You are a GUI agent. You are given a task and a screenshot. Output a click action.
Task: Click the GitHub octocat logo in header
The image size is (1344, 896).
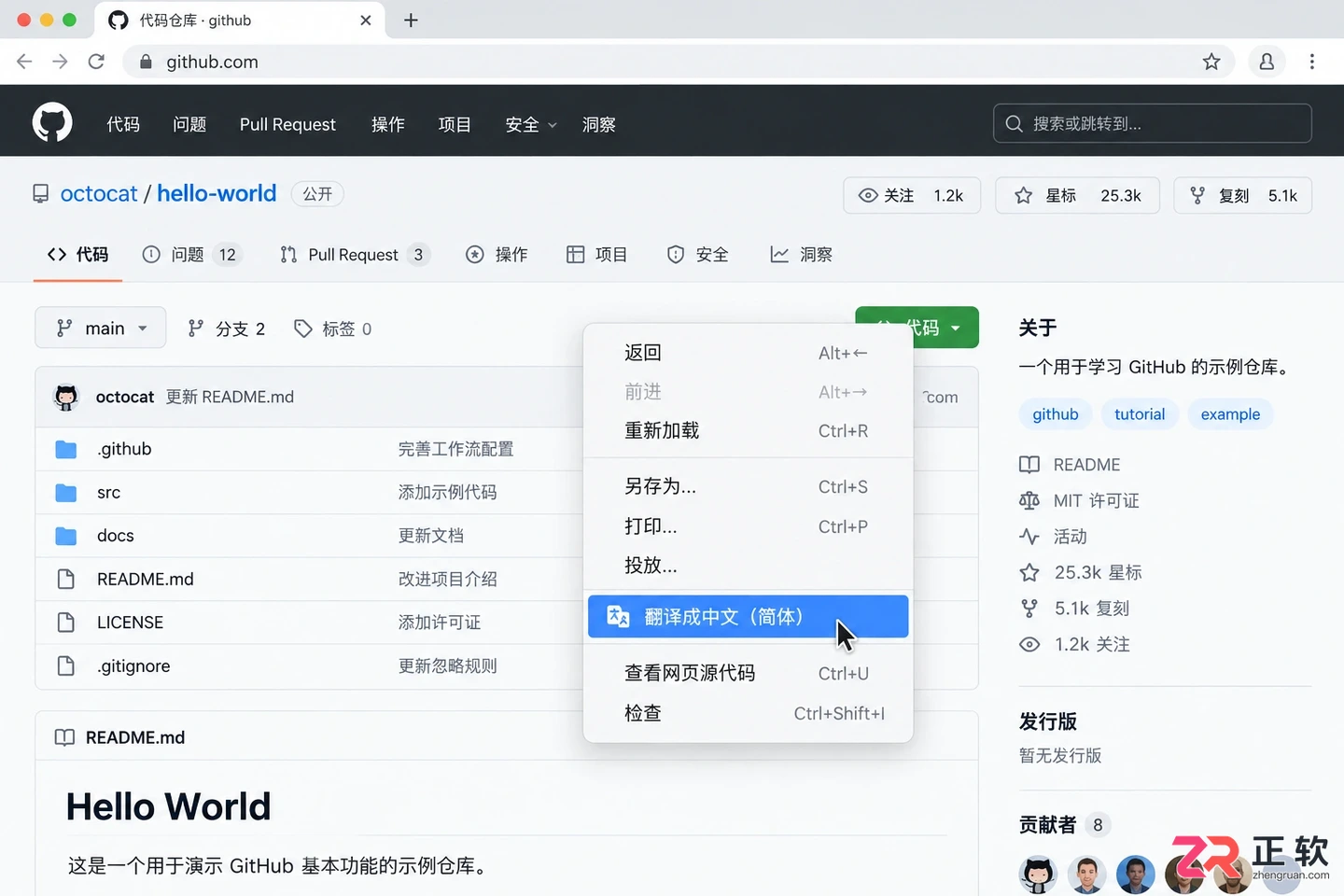(52, 122)
